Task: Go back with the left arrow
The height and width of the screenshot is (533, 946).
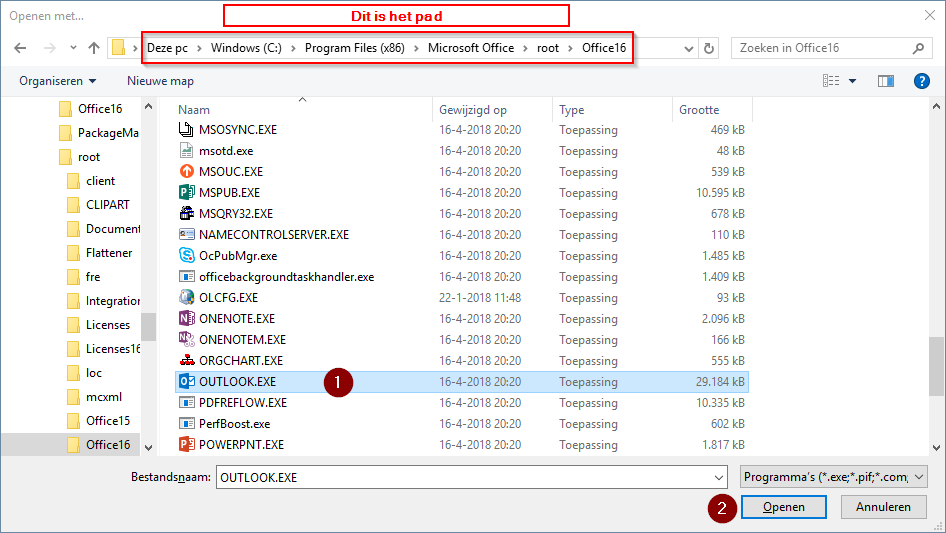Action: click(x=20, y=48)
